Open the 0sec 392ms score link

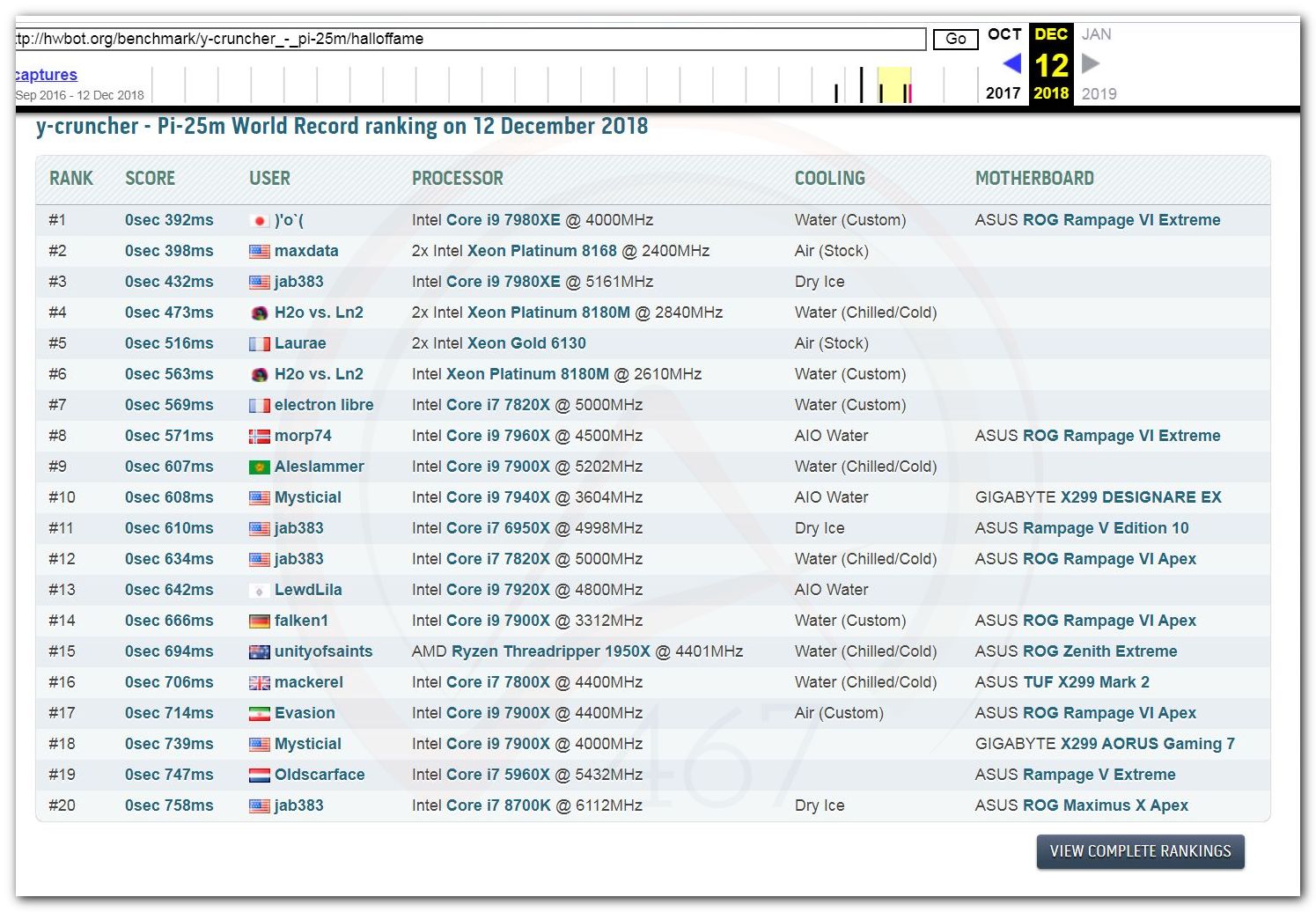click(x=169, y=220)
